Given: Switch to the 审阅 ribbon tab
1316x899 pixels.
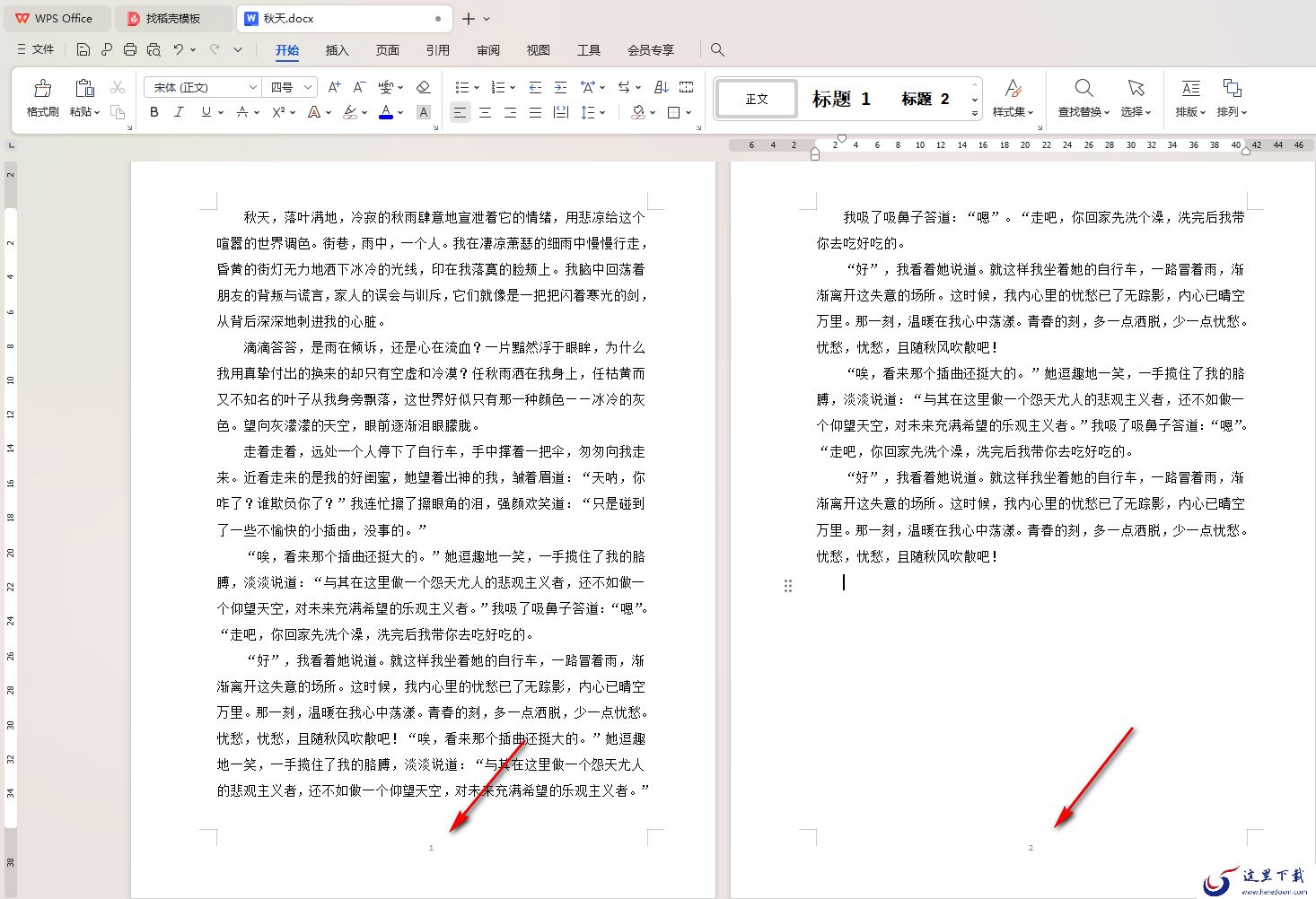Looking at the screenshot, I should click(487, 50).
